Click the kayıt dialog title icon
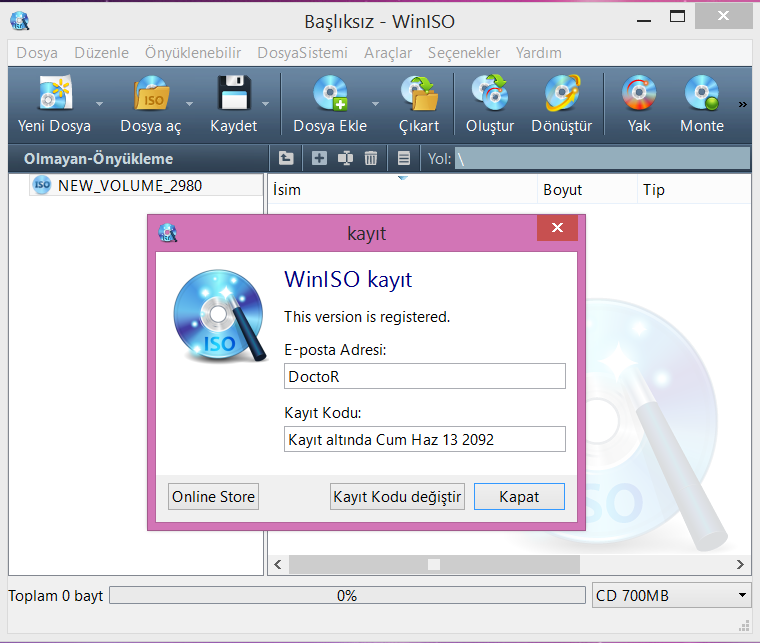Screen dimensions: 760x643 168,233
